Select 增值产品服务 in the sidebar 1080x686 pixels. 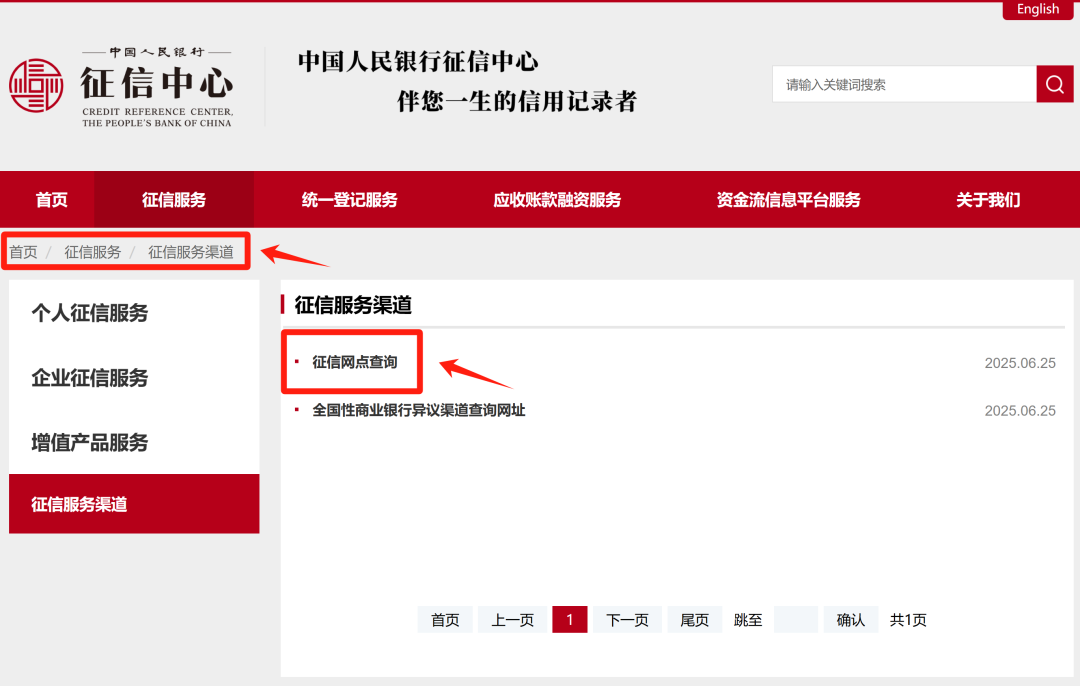click(90, 442)
